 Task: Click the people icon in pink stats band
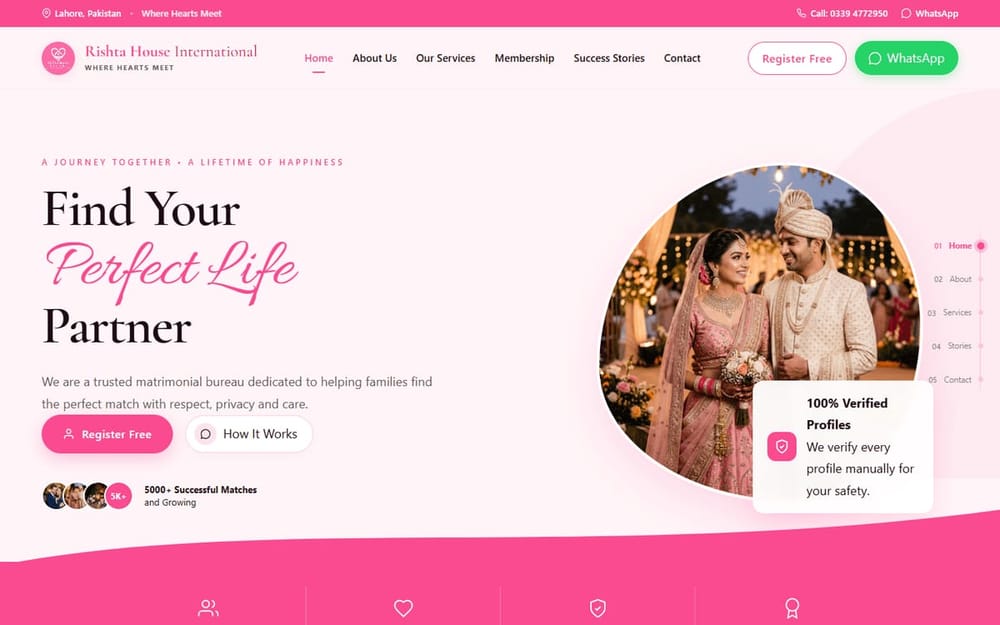pyautogui.click(x=208, y=608)
